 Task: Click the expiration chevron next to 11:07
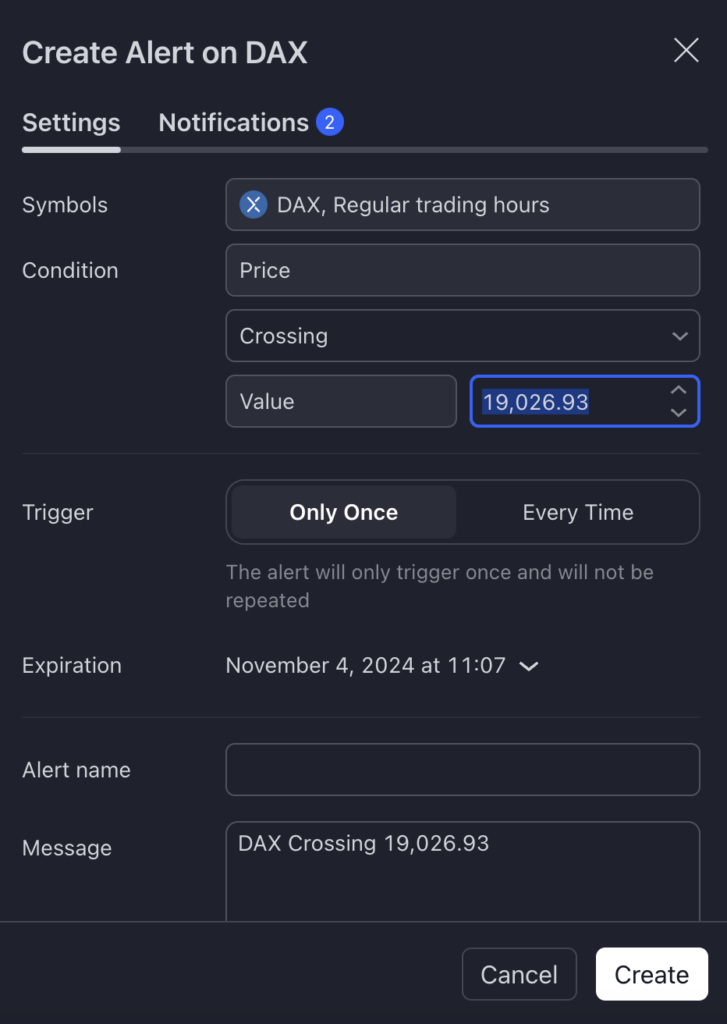[x=528, y=666]
